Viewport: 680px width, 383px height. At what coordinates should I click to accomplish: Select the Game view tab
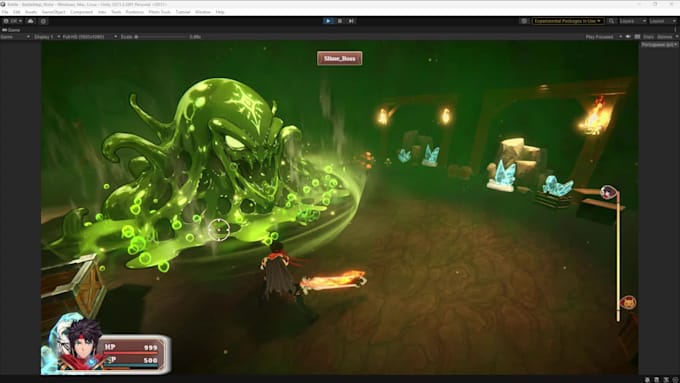[11, 30]
